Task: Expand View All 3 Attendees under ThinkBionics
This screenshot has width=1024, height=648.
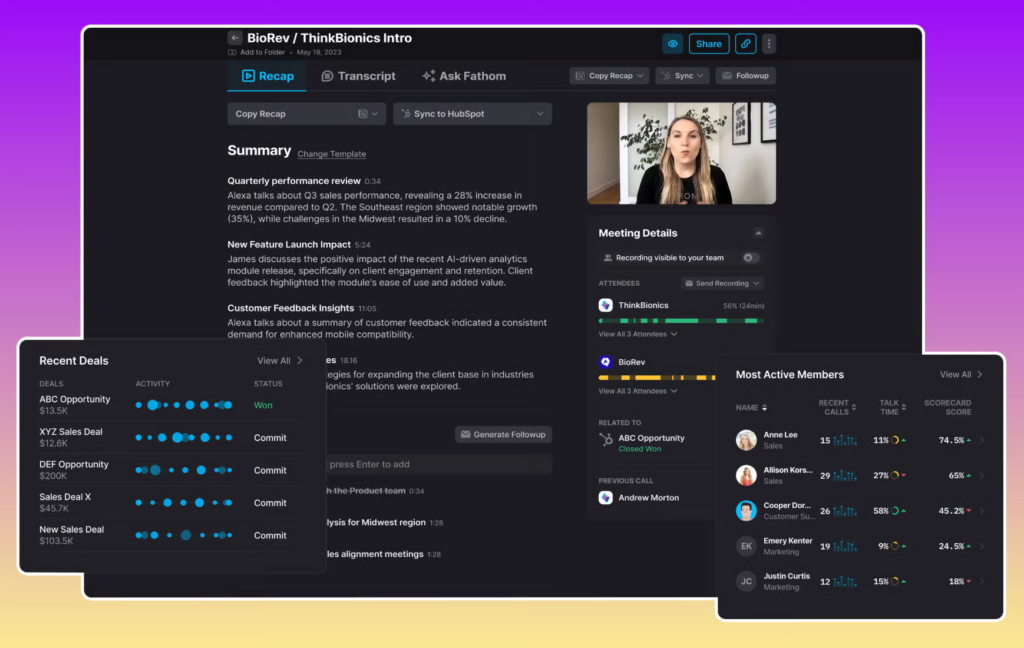Action: [x=638, y=334]
